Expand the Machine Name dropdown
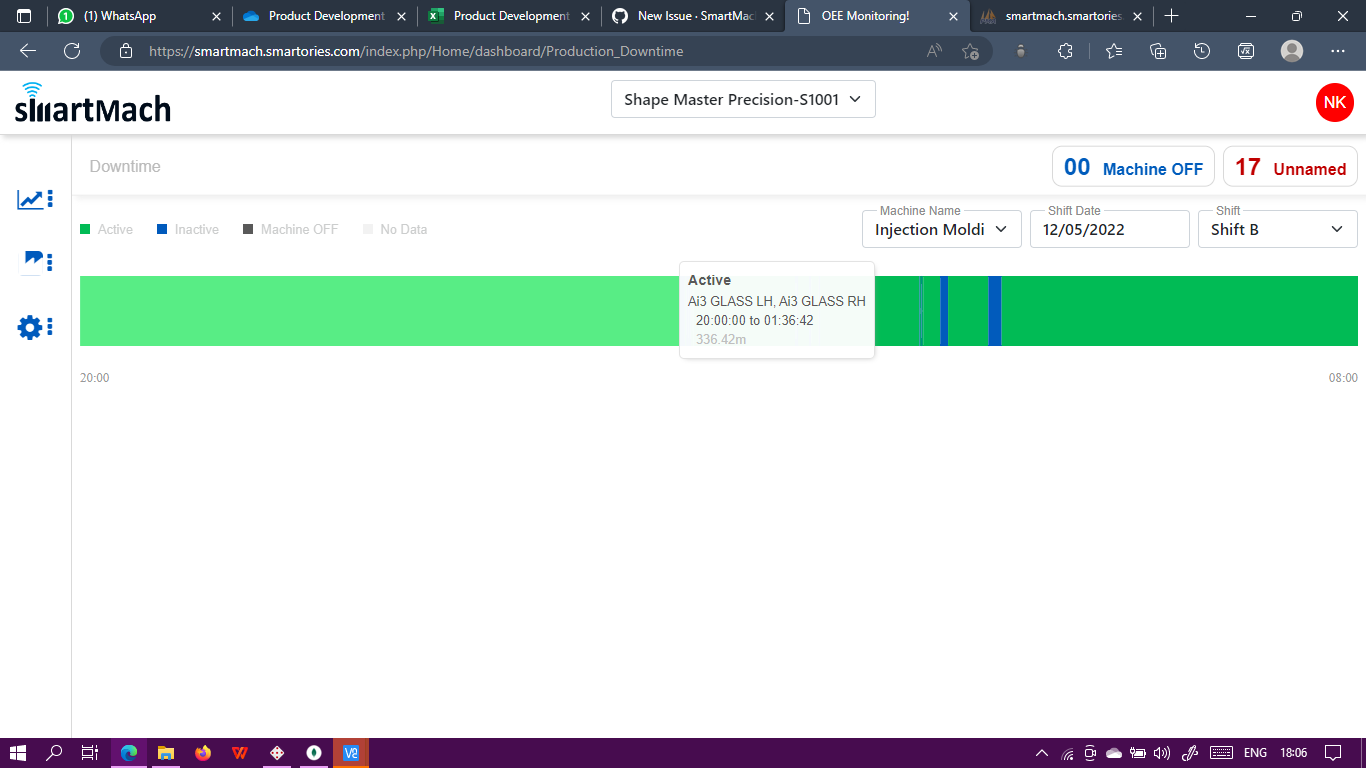 tap(940, 229)
